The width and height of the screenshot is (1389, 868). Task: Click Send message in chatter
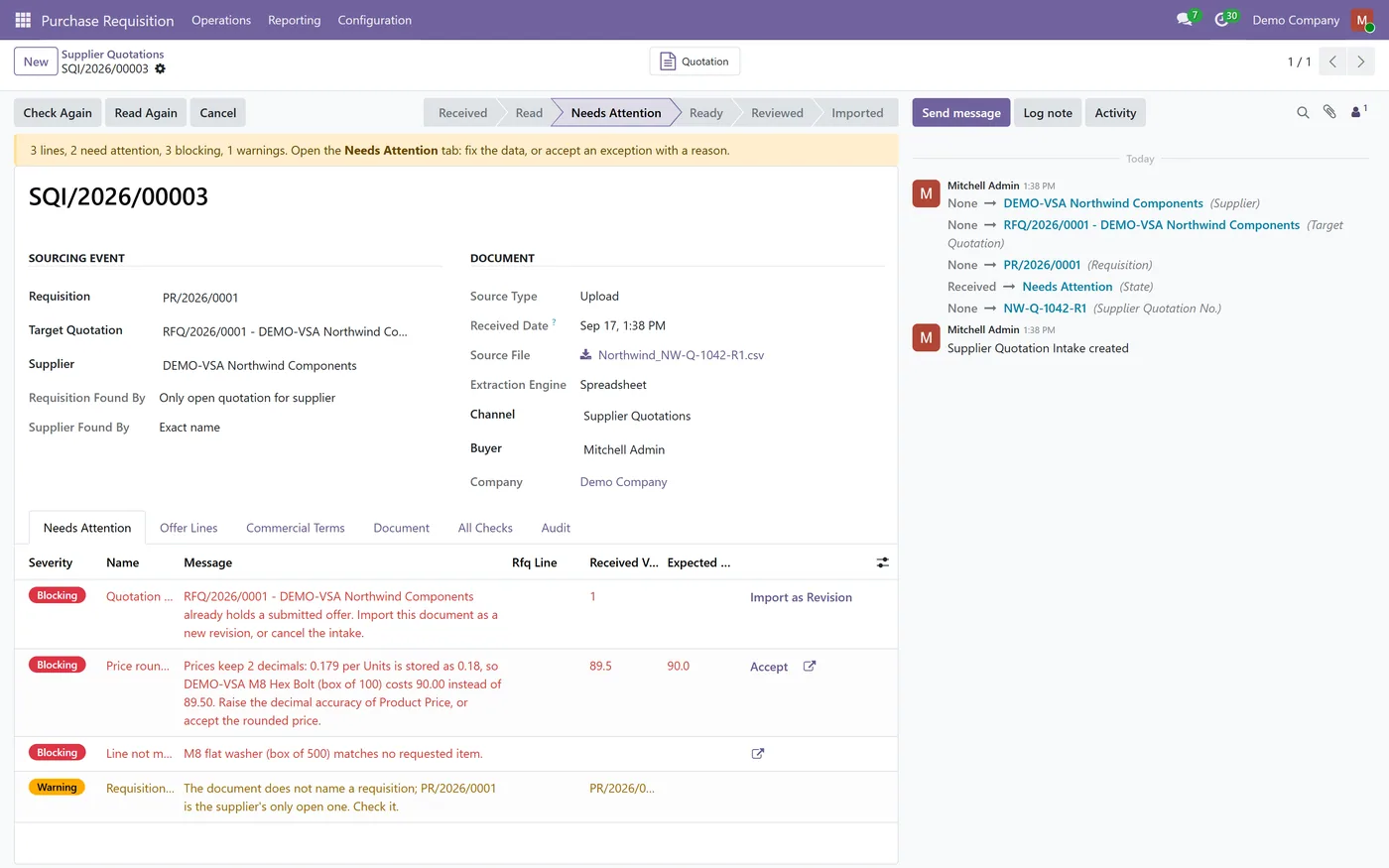click(x=961, y=113)
